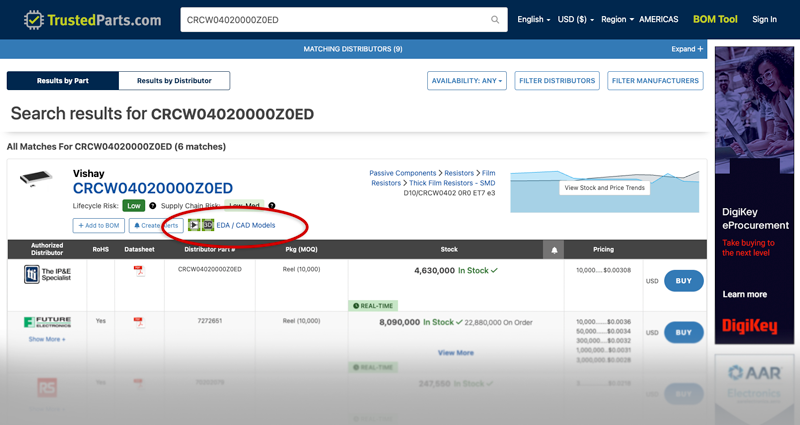This screenshot has height=425, width=800.
Task: Click Filter Distributors button
Action: point(557,81)
